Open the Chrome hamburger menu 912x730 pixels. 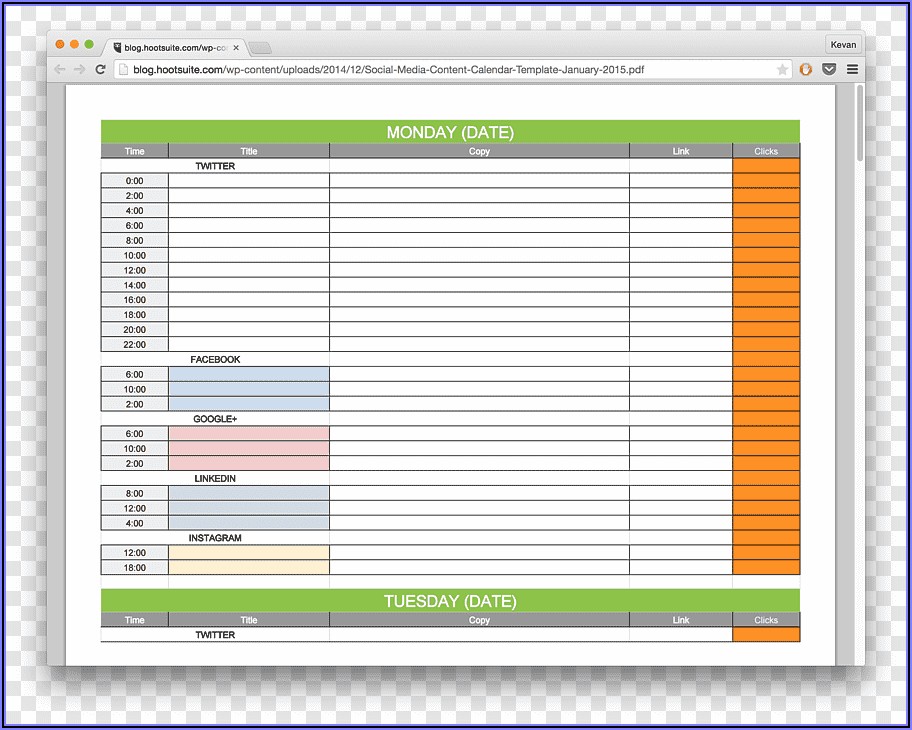[x=852, y=70]
